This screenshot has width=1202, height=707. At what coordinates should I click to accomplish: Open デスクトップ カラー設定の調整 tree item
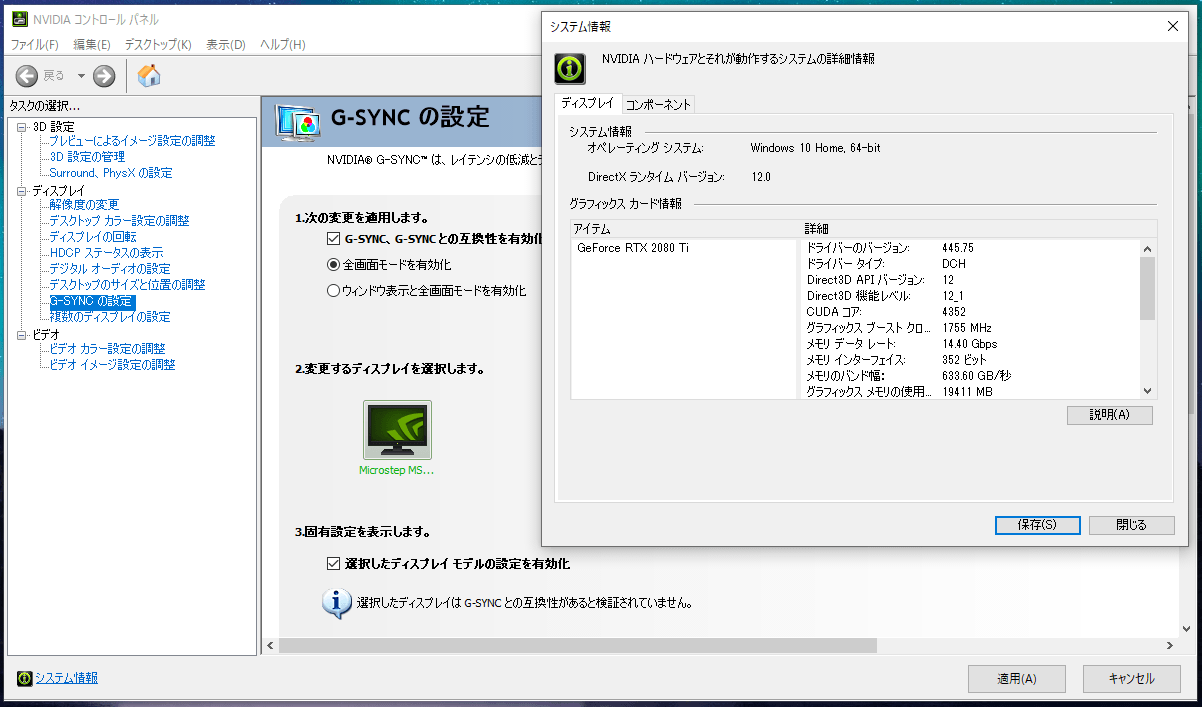click(x=119, y=221)
